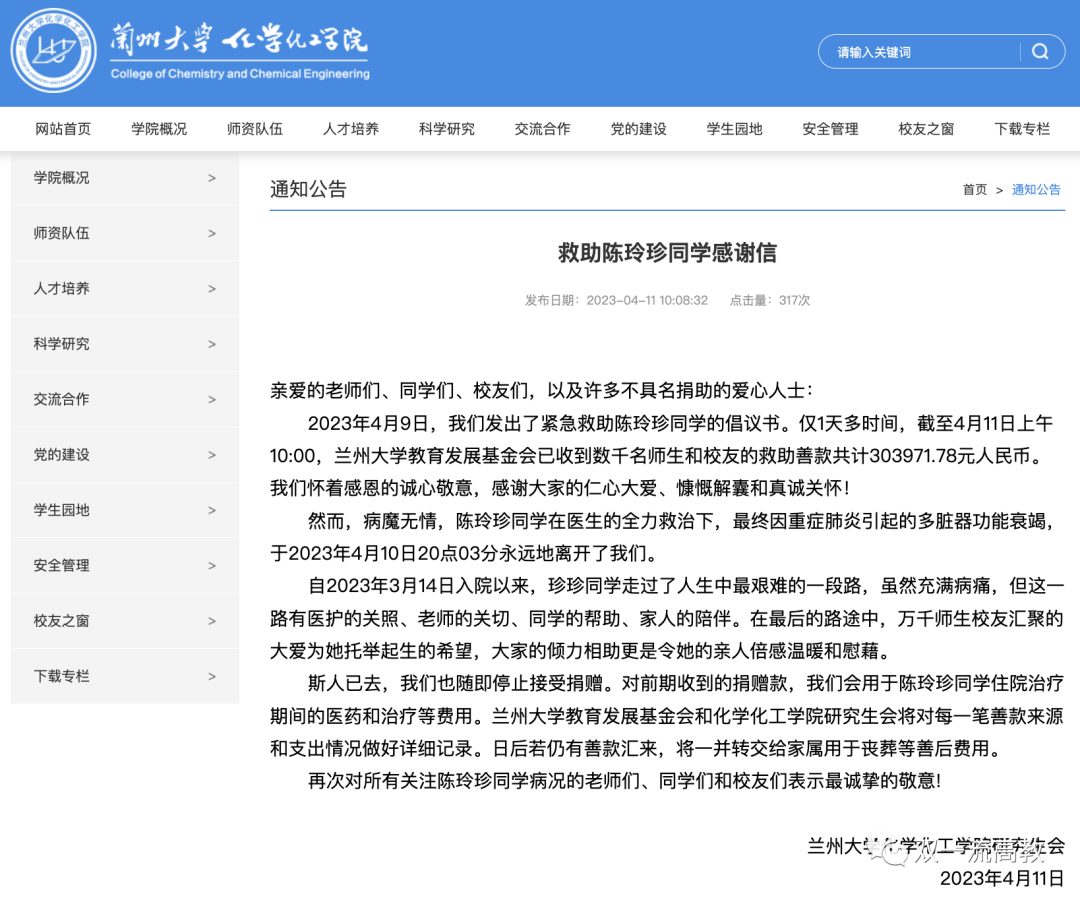The width and height of the screenshot is (1080, 898).
Task: Click the article title 救助陈玲珍同学感谢信
Action: [667, 253]
